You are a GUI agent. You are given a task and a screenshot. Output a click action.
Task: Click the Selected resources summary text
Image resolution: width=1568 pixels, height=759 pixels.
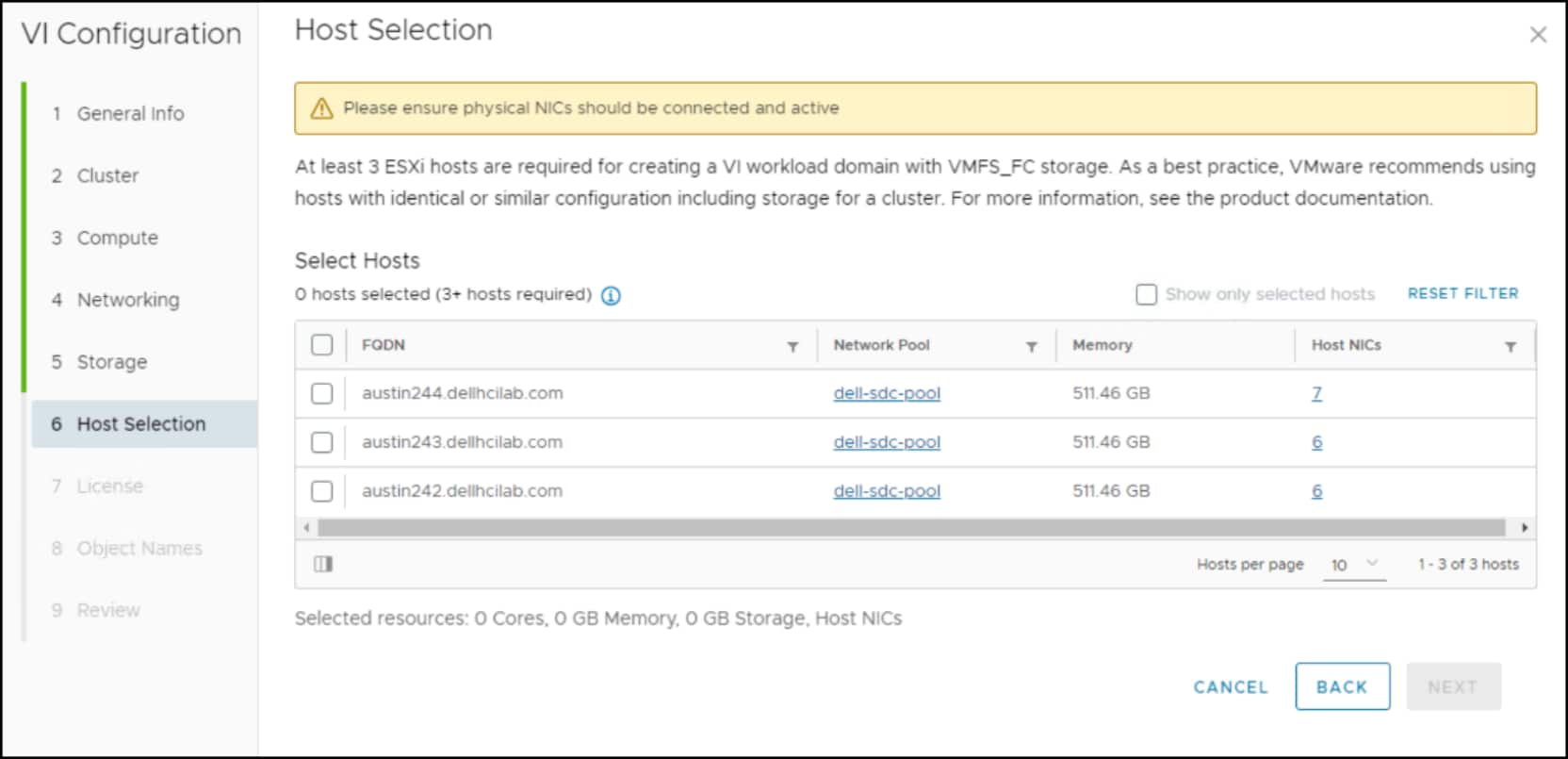pos(598,619)
